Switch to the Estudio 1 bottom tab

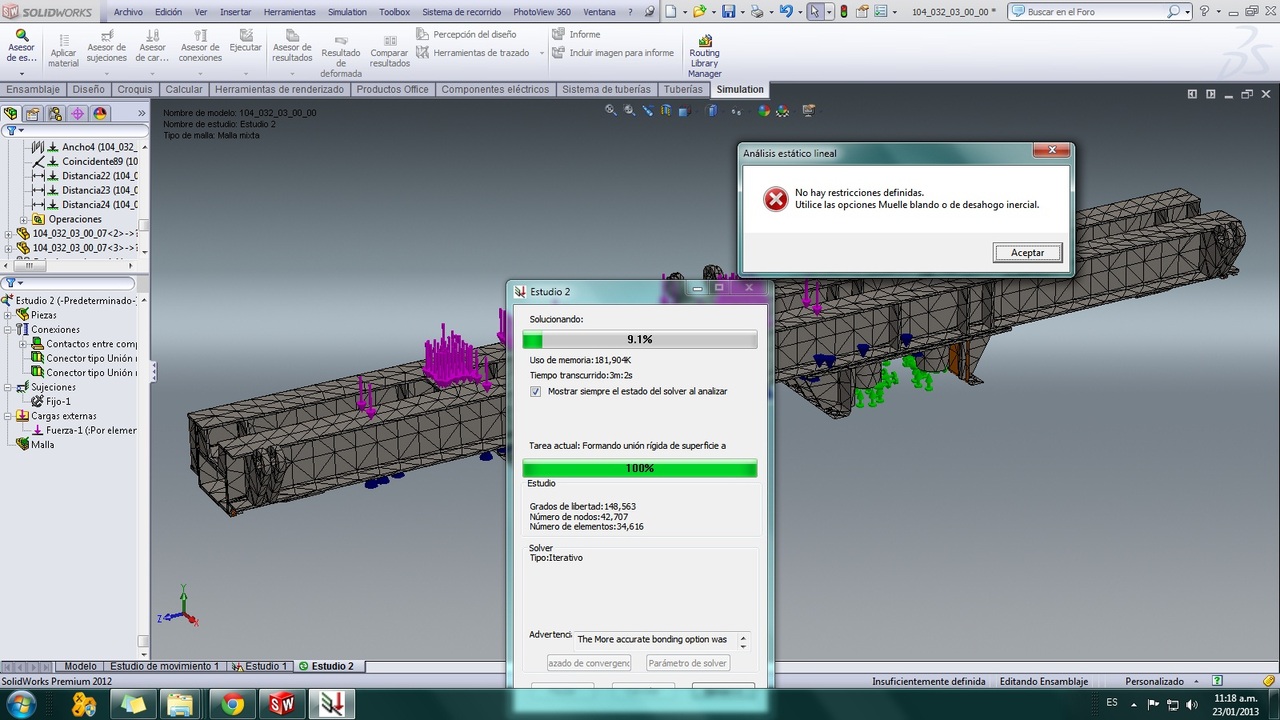coord(260,666)
